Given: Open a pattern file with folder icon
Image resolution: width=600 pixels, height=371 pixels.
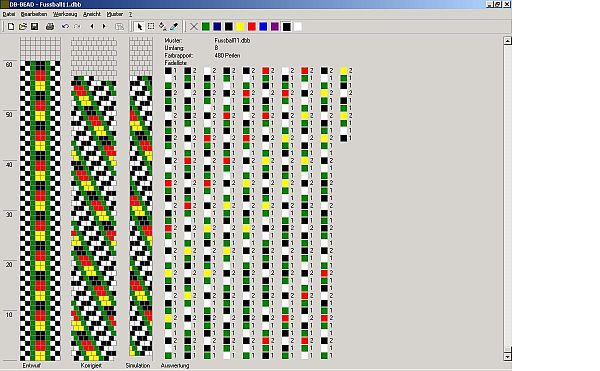Looking at the screenshot, I should [23, 26].
